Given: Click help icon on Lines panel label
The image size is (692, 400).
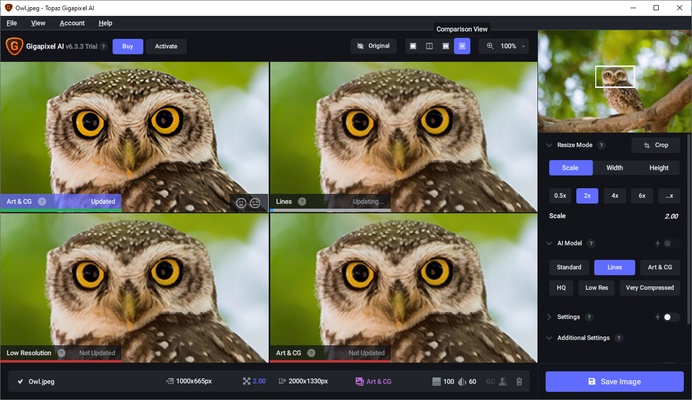Looking at the screenshot, I should coord(302,201).
